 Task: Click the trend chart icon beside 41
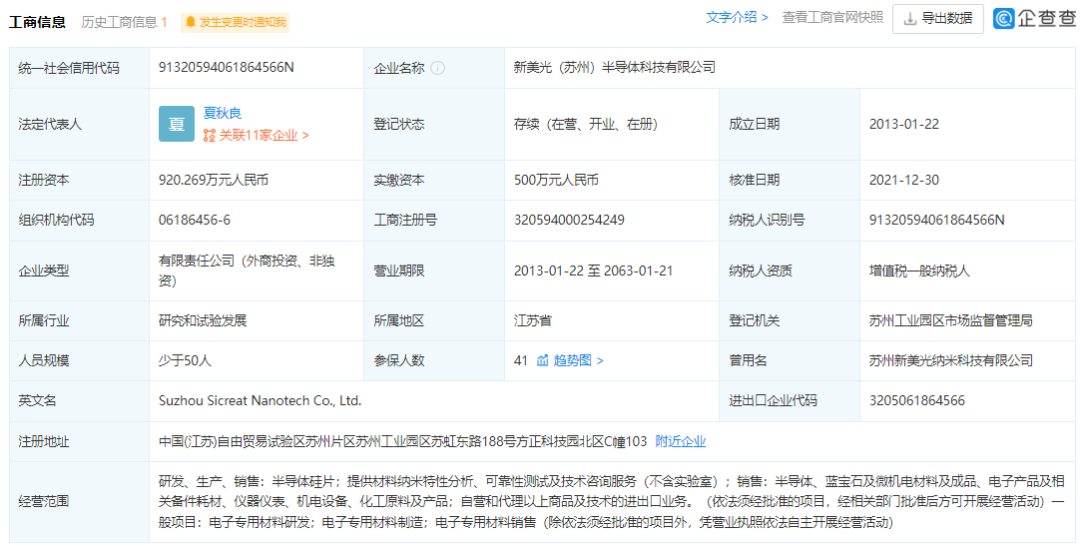click(543, 360)
